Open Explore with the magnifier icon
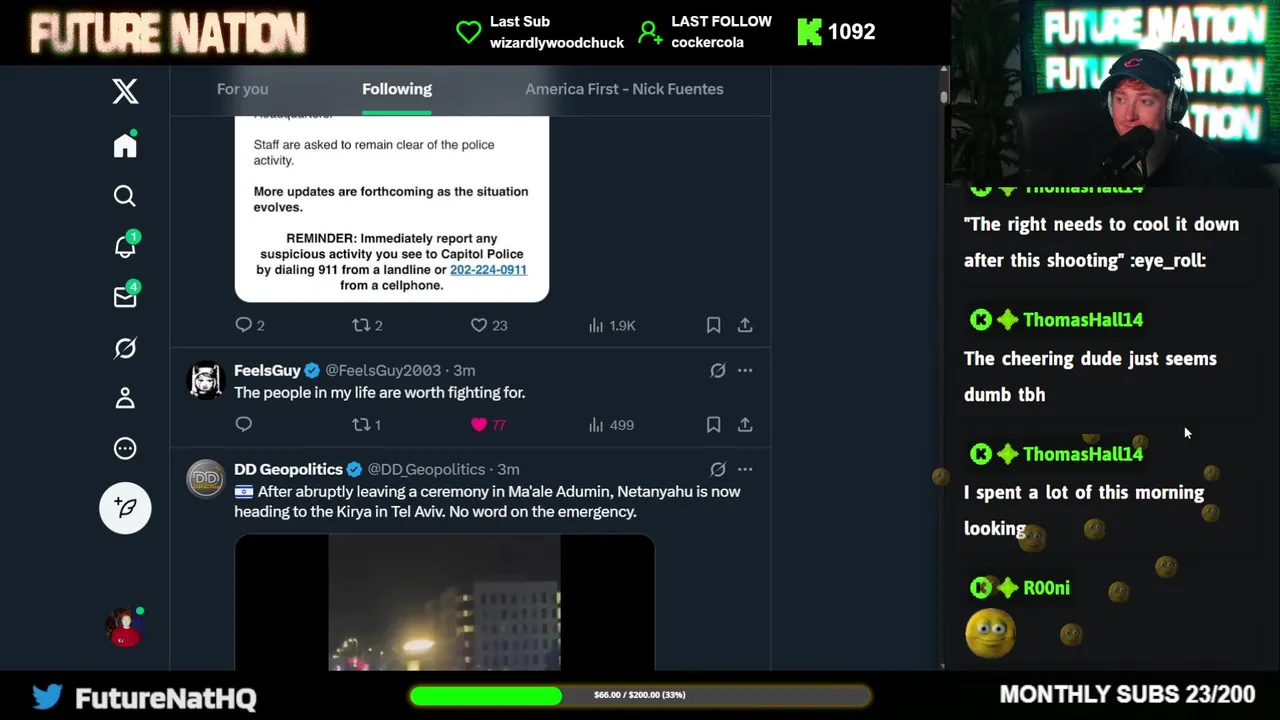Image resolution: width=1280 pixels, height=720 pixels. coord(125,196)
